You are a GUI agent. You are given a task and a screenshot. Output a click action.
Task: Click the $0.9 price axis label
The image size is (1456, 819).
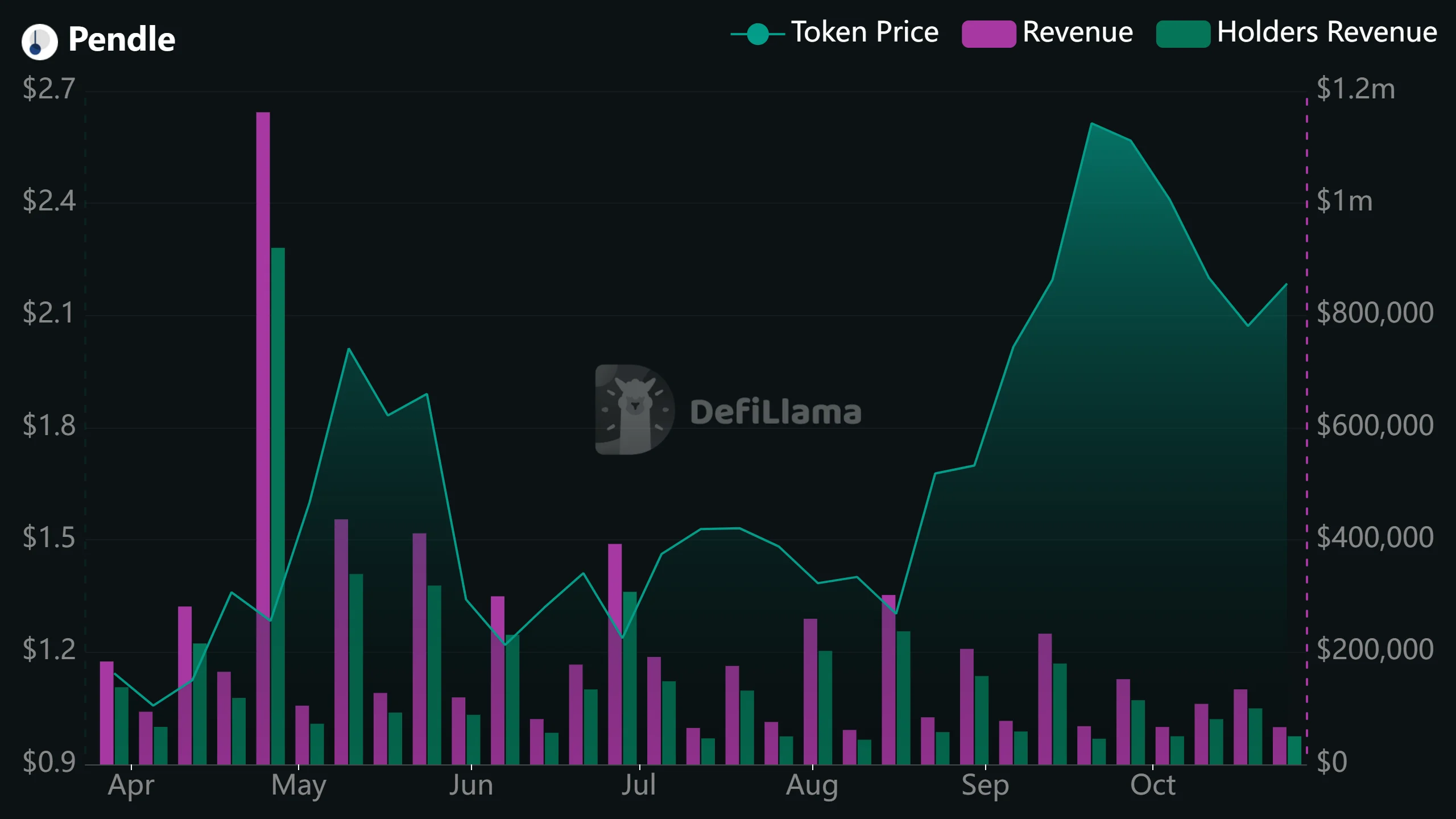click(49, 762)
